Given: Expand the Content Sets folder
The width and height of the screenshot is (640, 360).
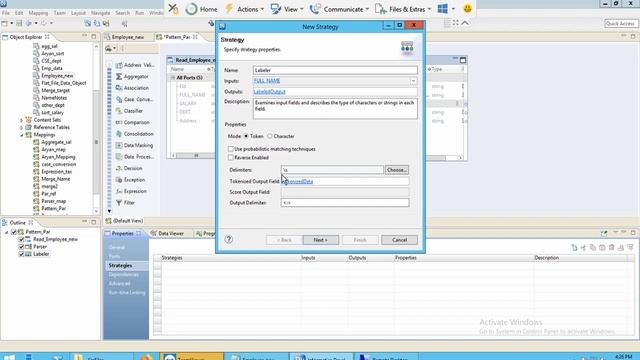Looking at the screenshot, I should 22,120.
